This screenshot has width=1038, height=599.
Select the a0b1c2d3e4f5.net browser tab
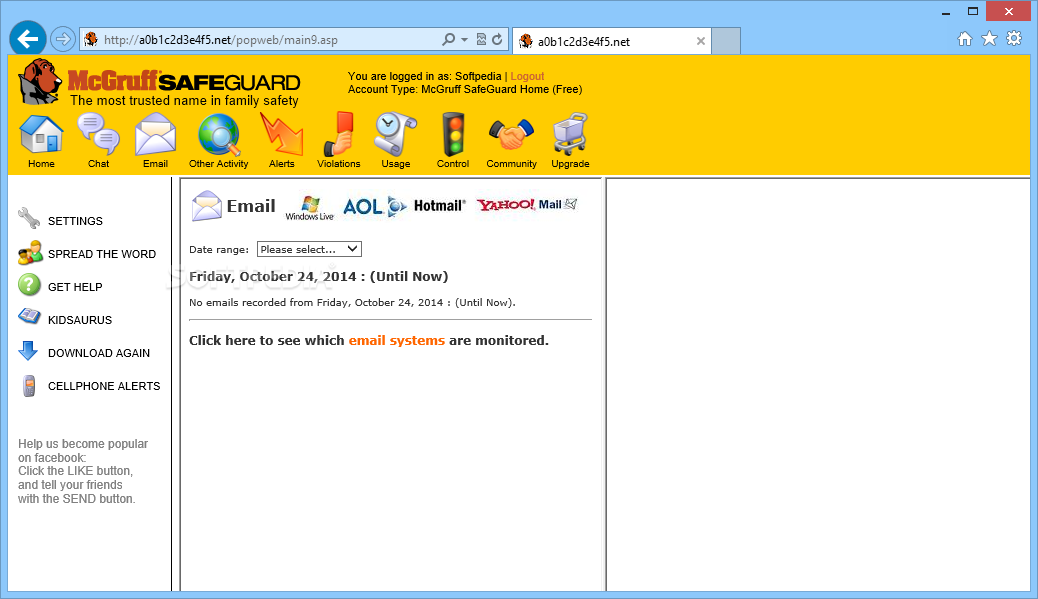(612, 42)
